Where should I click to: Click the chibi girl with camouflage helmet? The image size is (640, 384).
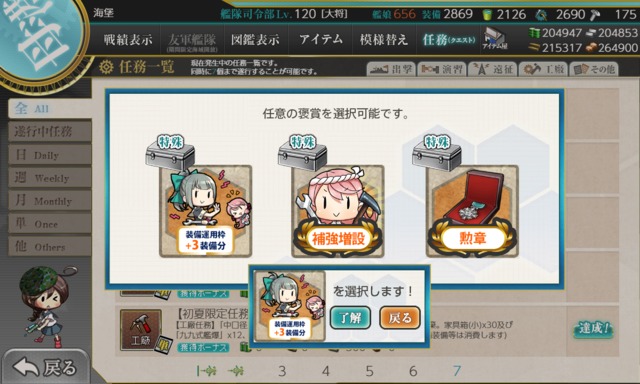[45, 306]
